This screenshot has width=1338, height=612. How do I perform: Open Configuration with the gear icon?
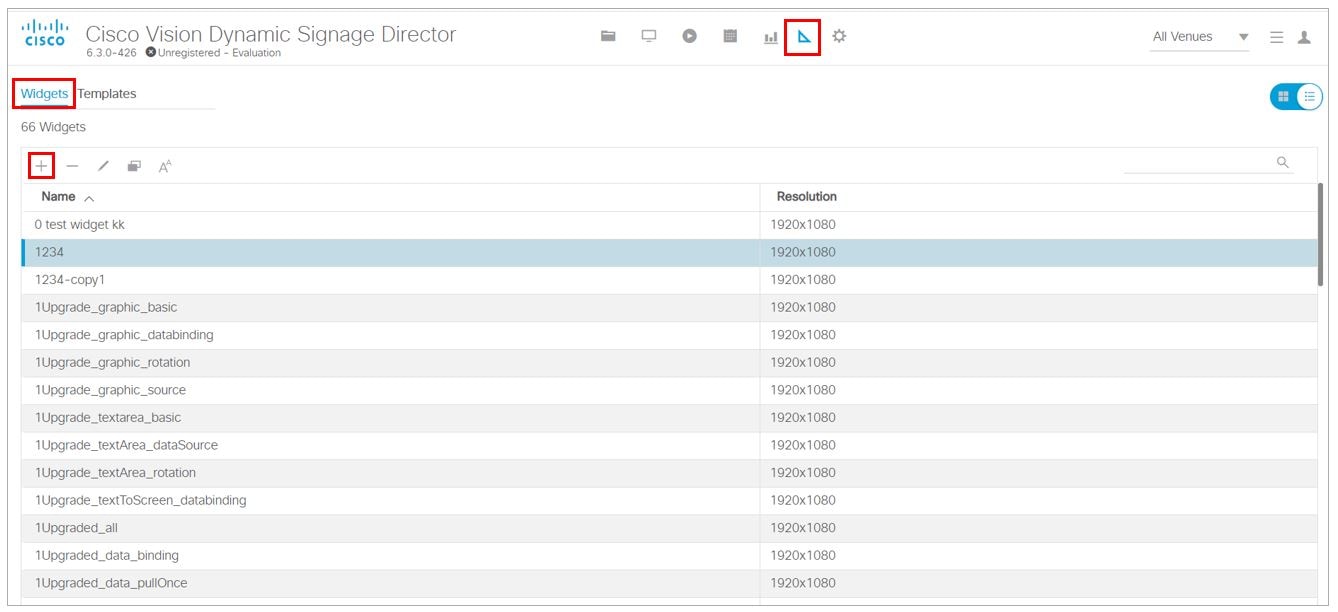(840, 35)
